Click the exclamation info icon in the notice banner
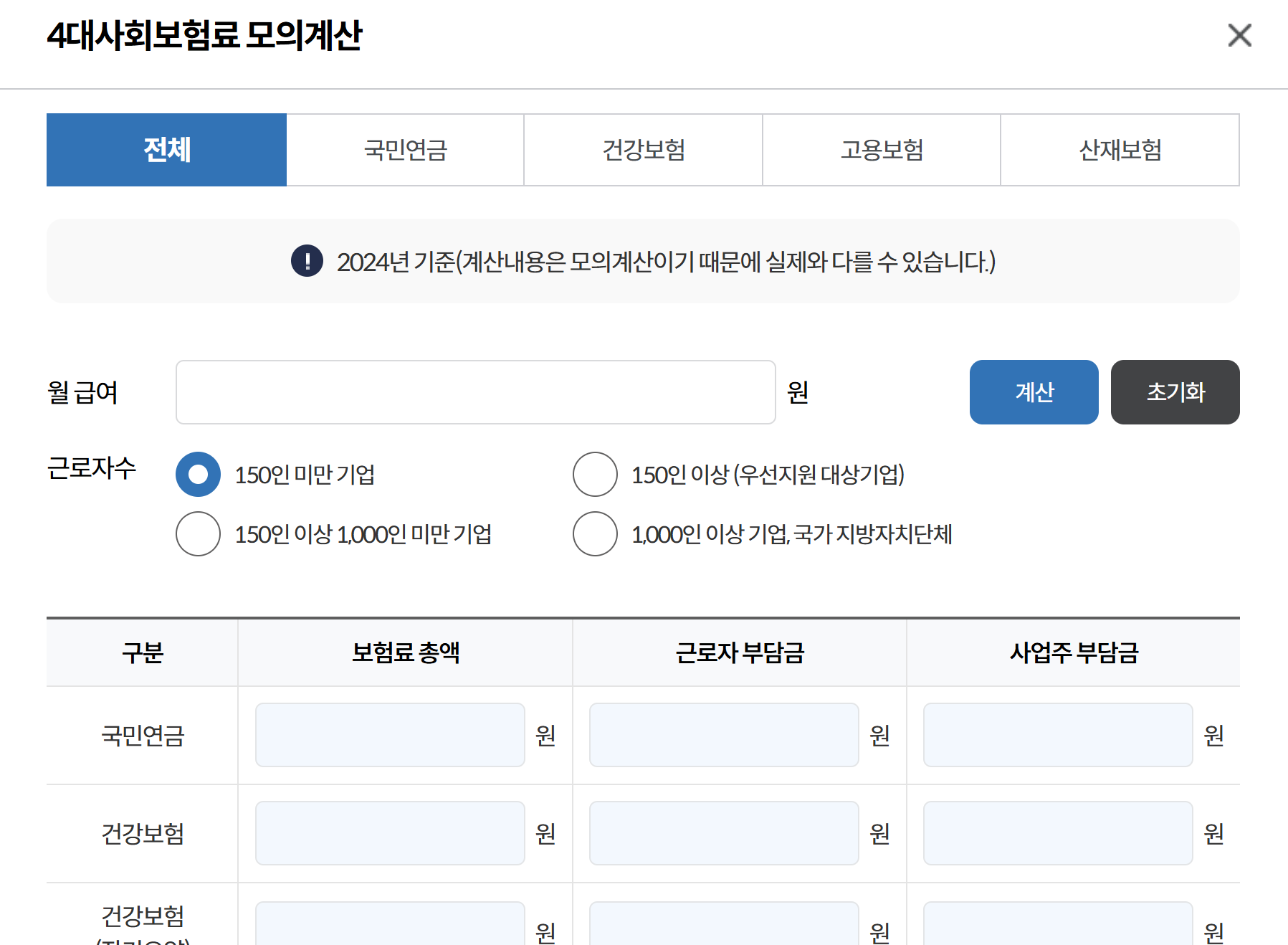1288x945 pixels. pos(307,262)
